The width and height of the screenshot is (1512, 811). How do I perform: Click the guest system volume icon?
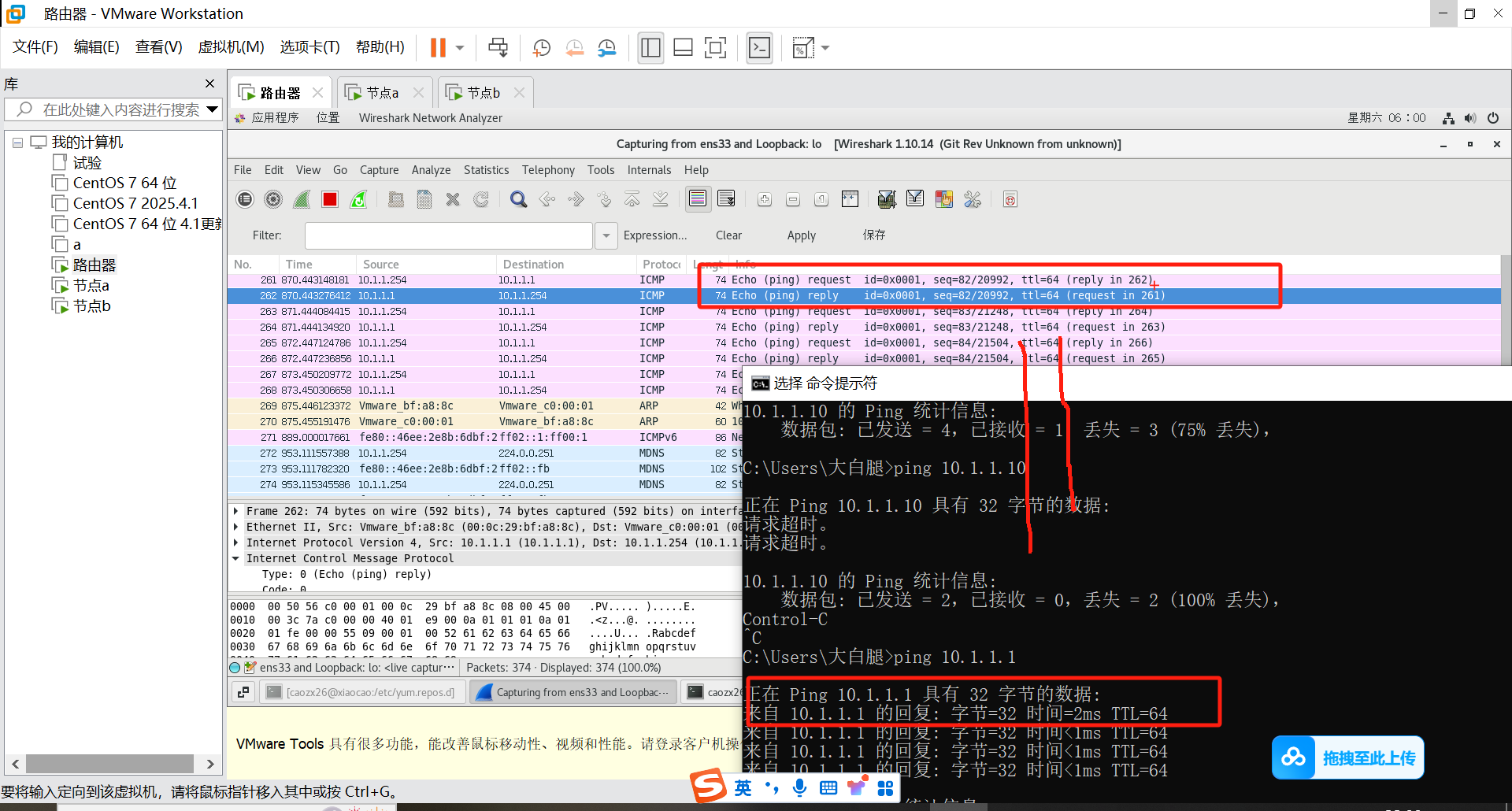[x=1470, y=118]
